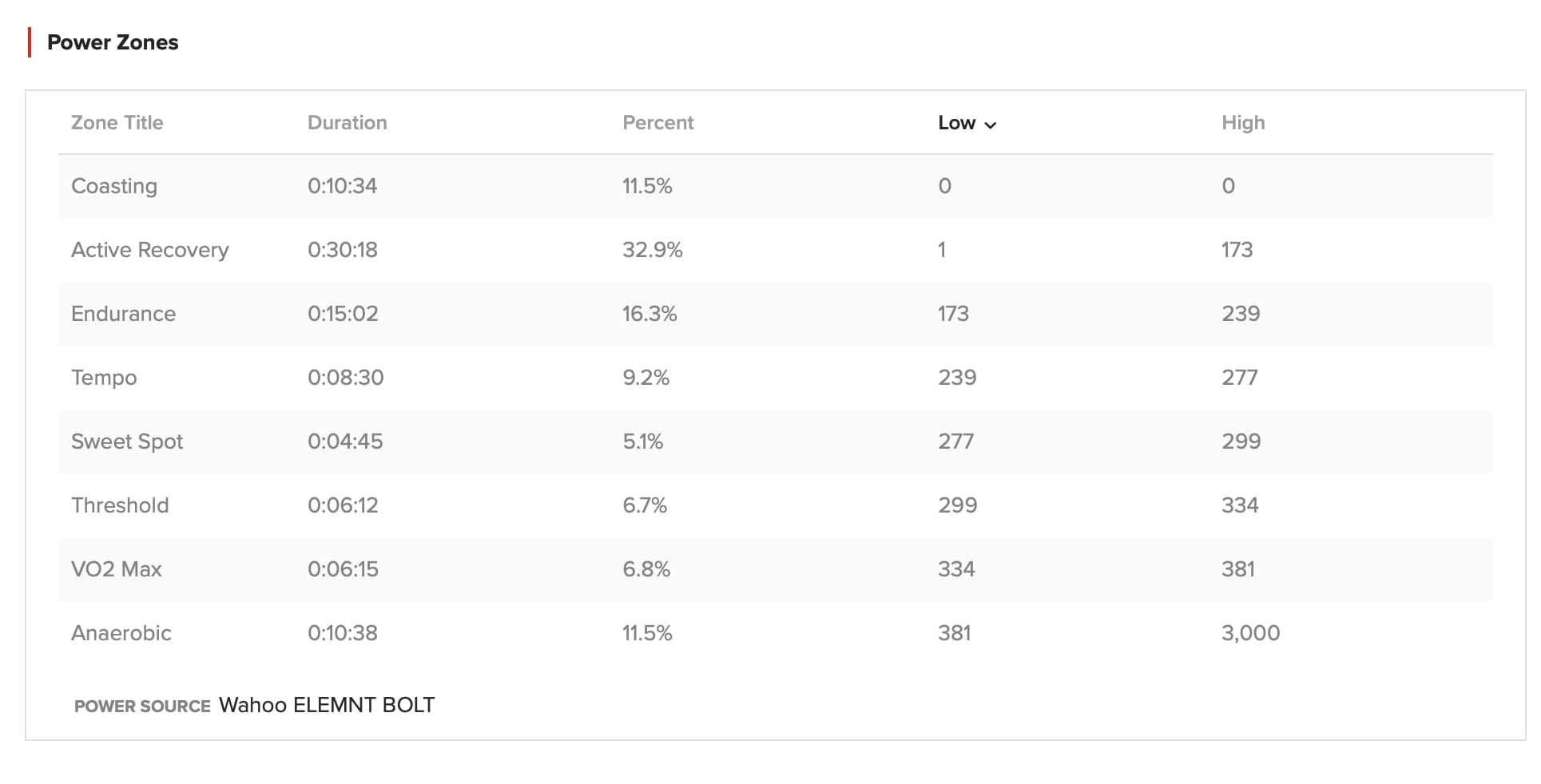1541x784 pixels.
Task: Click the Anaerobic high value 3,000
Action: 1250,633
